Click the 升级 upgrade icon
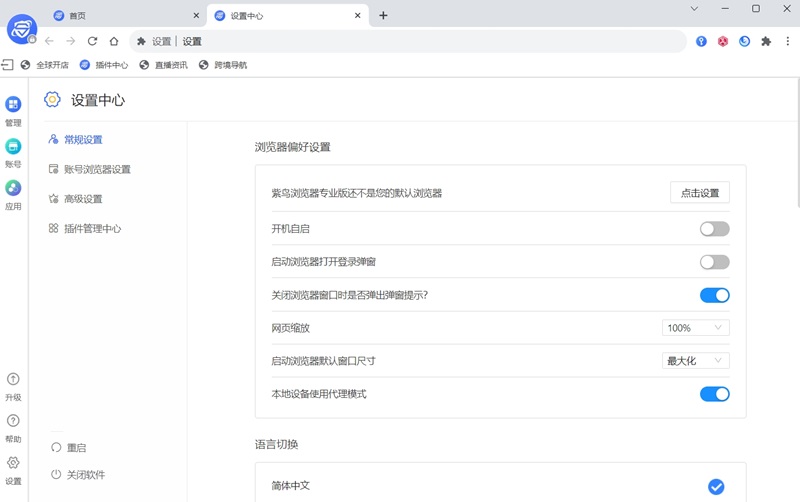Screen dimensions: 800x502 13,379
